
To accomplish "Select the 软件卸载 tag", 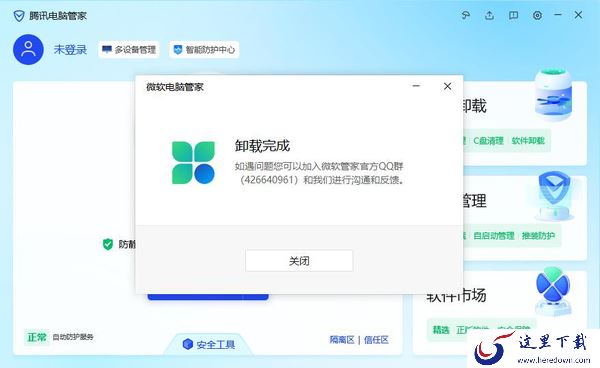I will pos(528,141).
